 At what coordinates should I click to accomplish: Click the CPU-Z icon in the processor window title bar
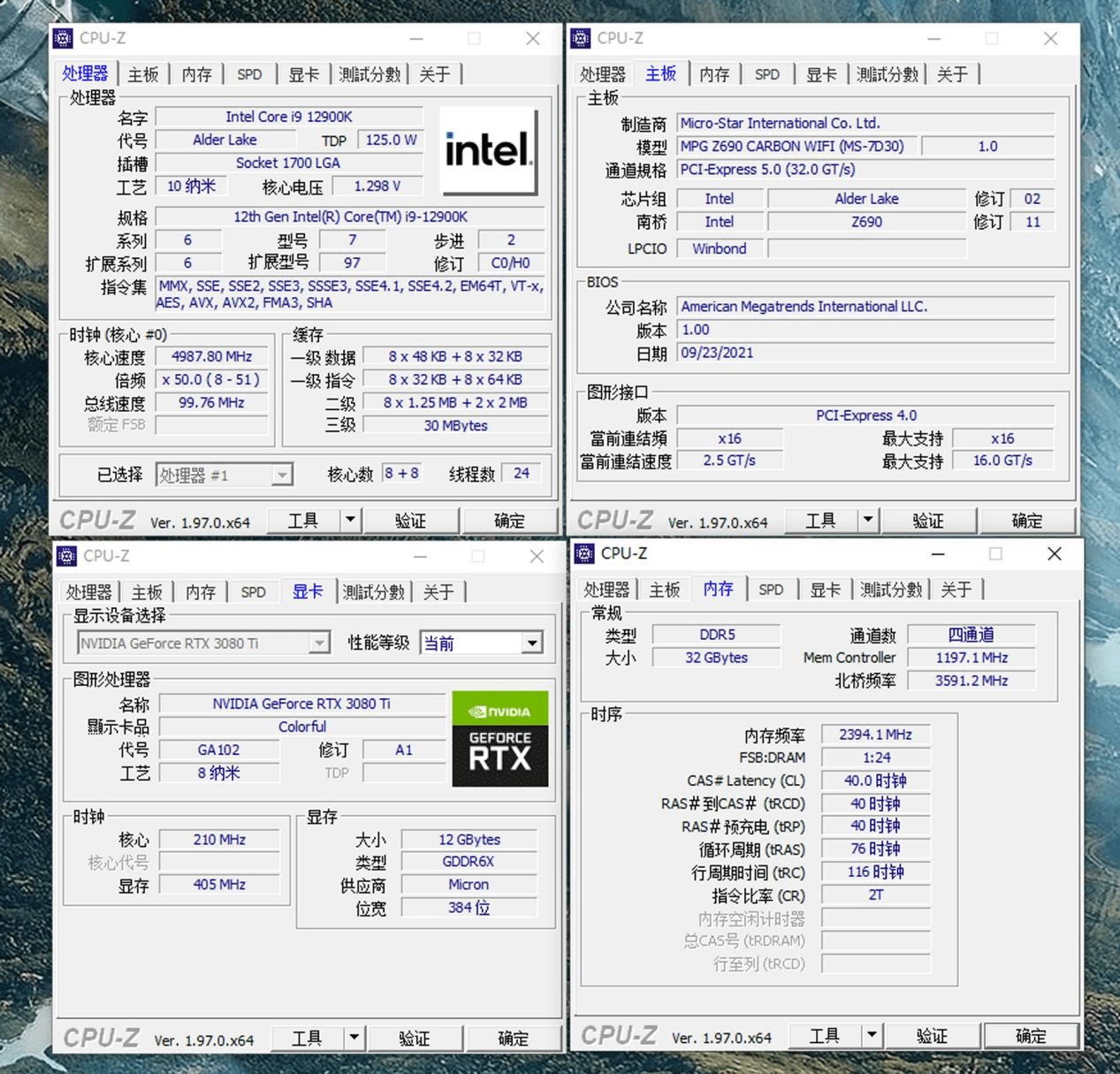63,38
